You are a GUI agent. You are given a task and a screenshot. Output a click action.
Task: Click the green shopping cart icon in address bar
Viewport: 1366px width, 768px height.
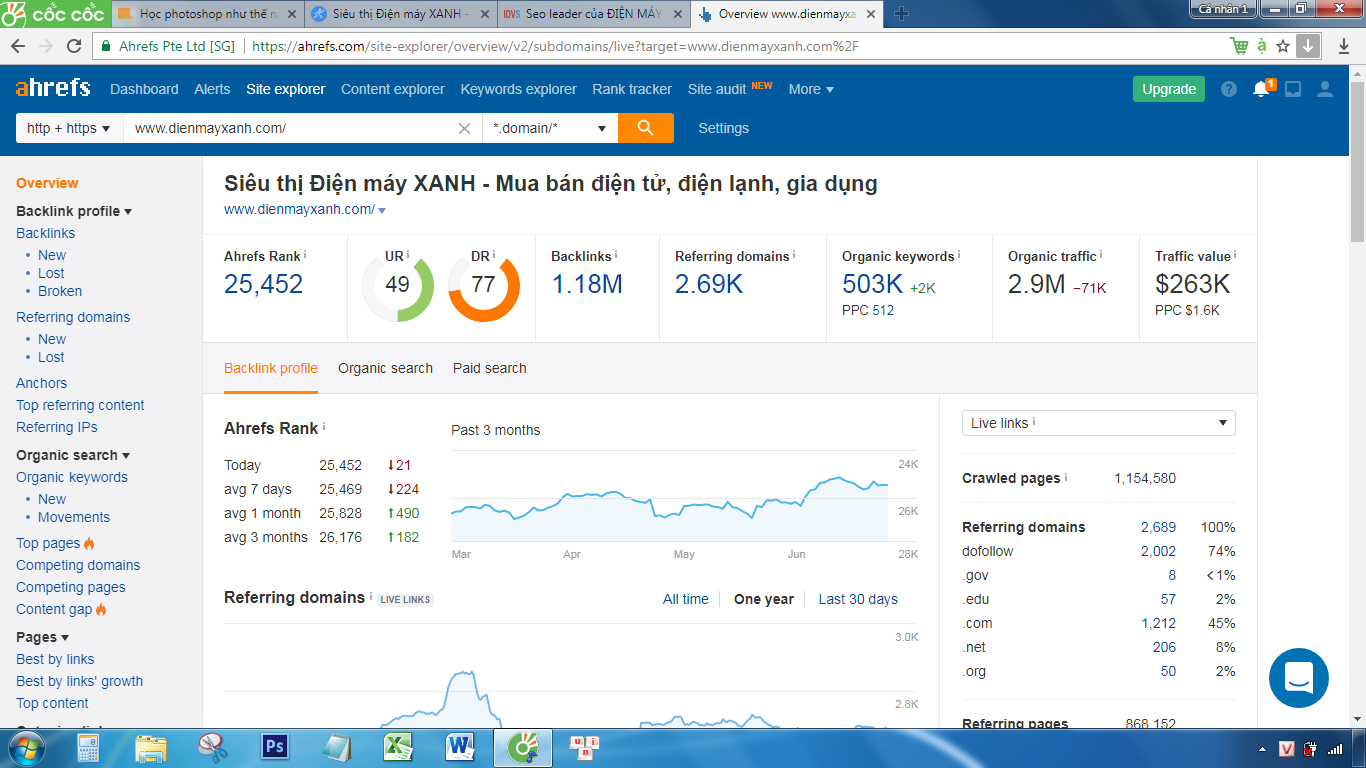[1239, 46]
